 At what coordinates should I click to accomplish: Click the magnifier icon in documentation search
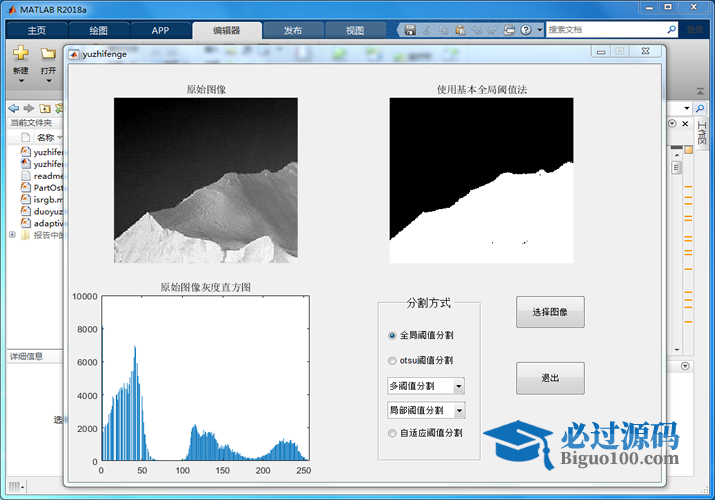(x=672, y=30)
